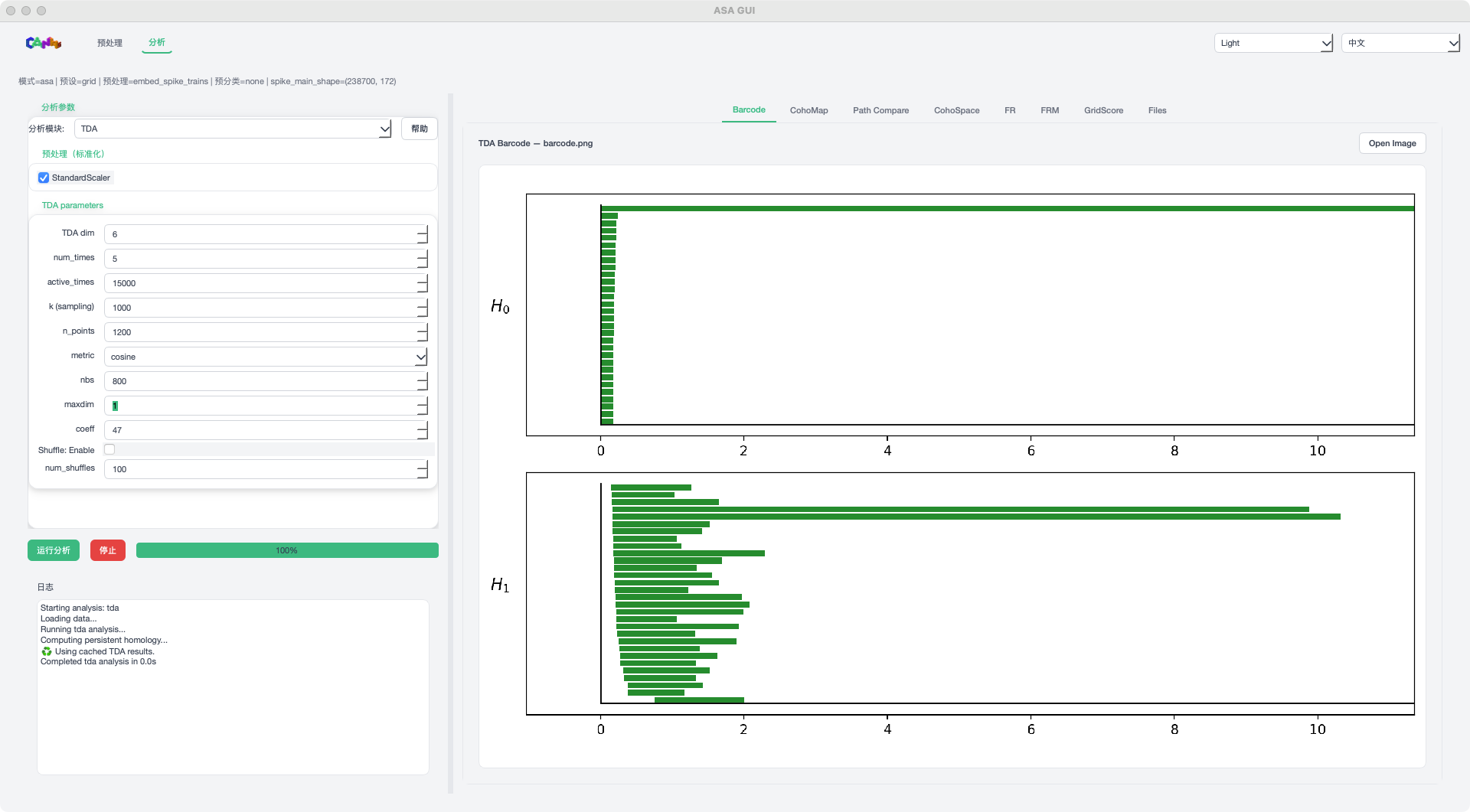
Task: Click the macOS window zoom button
Action: pos(41,11)
